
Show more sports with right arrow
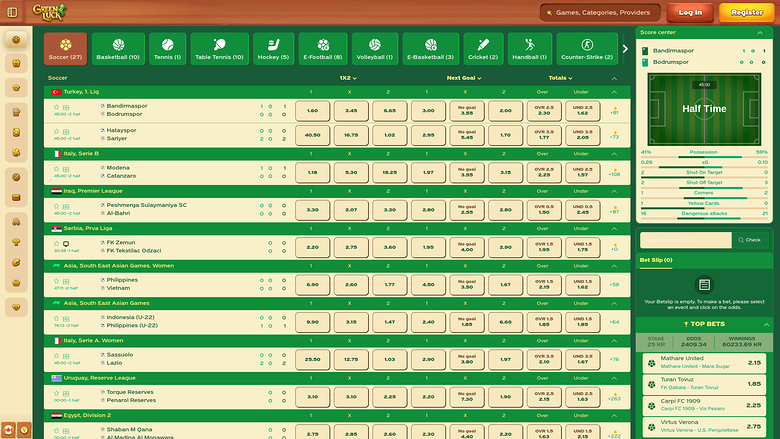click(625, 49)
